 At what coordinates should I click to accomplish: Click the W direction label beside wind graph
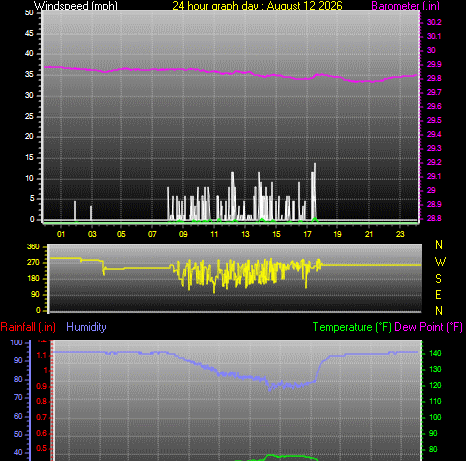440,262
